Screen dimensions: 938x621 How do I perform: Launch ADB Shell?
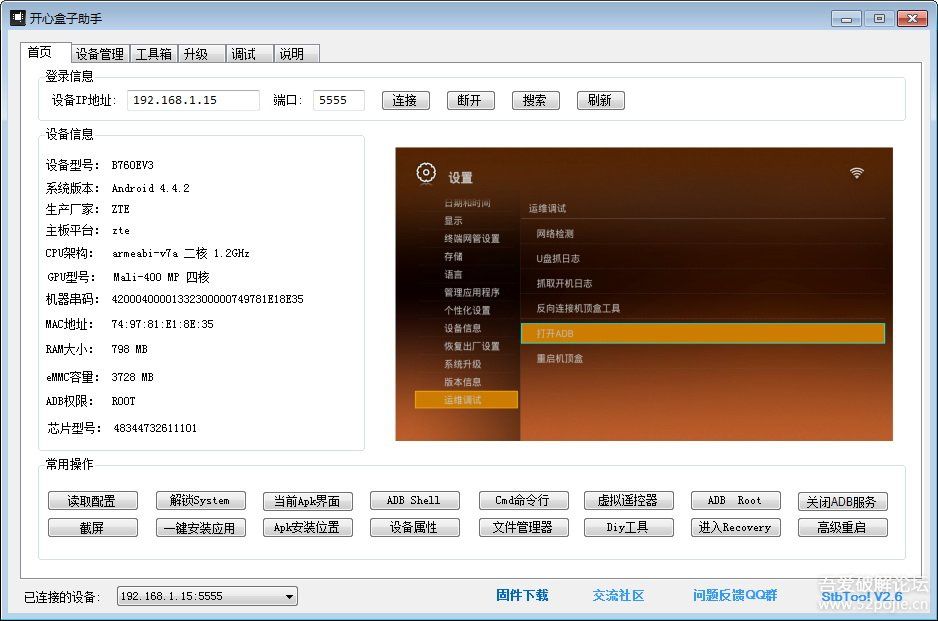click(413, 501)
